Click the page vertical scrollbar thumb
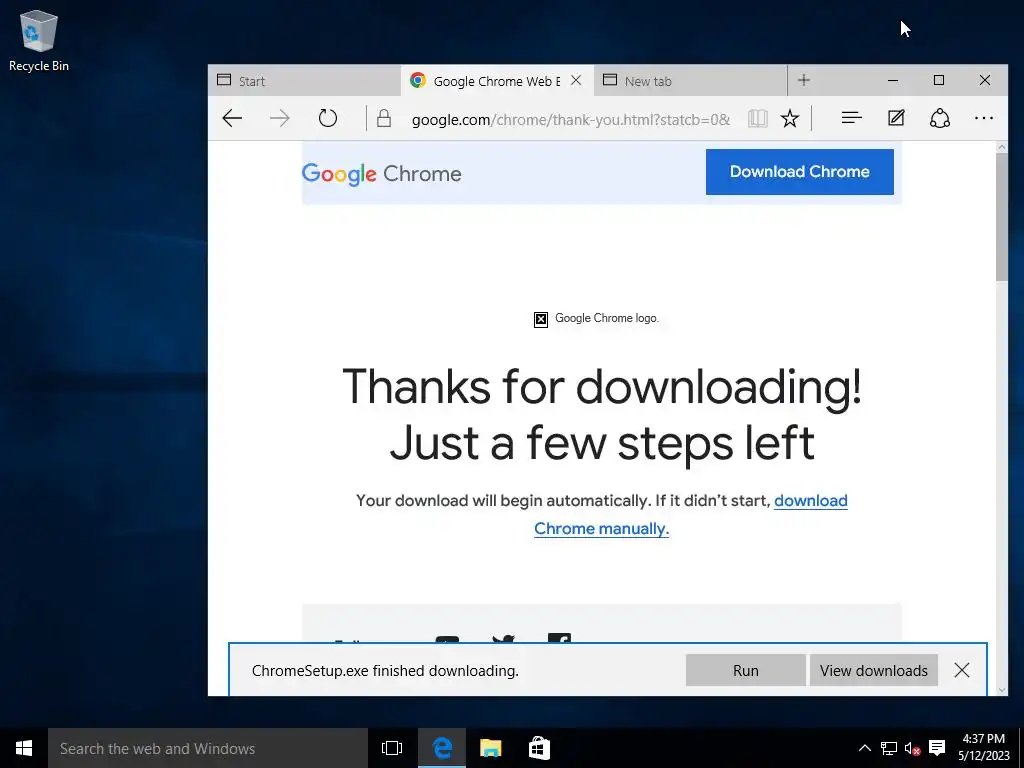1024x768 pixels. tap(1002, 219)
